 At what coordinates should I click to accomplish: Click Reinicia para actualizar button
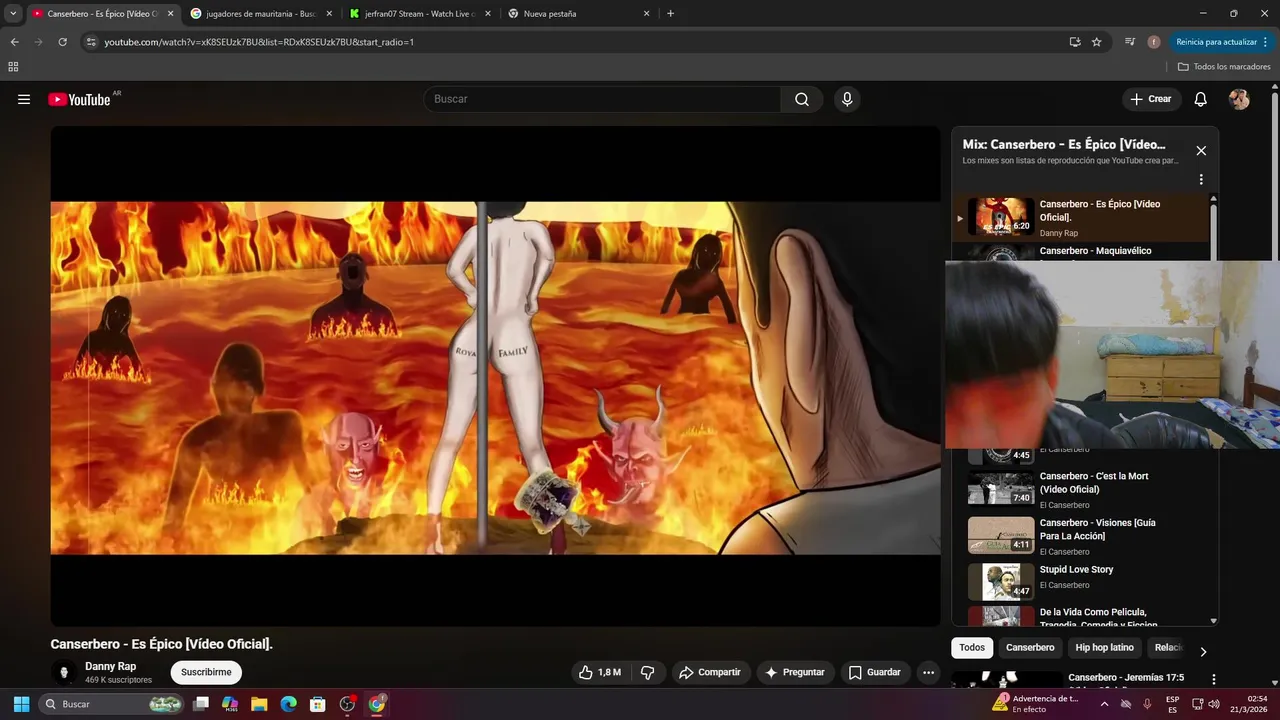1222,42
